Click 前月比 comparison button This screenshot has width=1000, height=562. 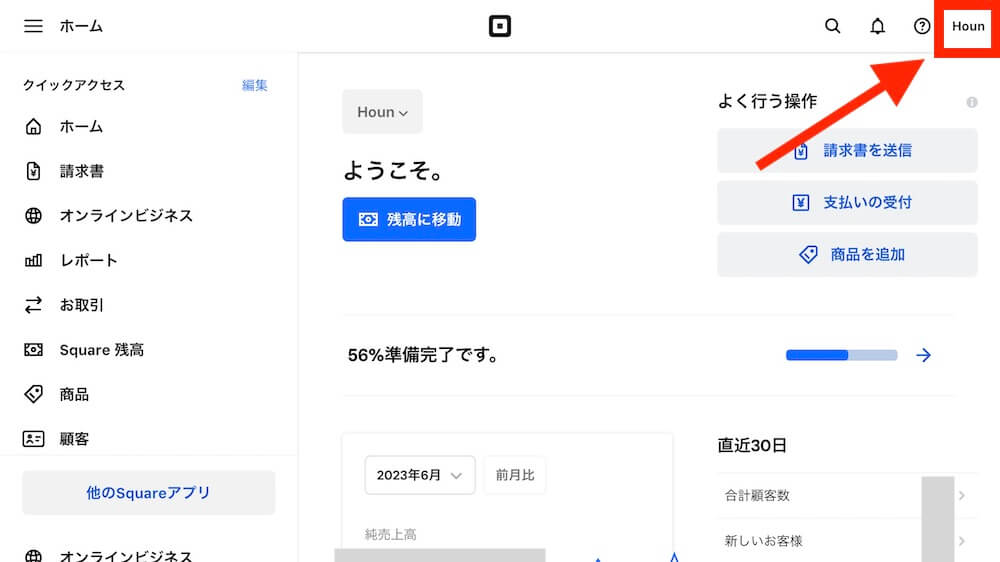point(515,475)
